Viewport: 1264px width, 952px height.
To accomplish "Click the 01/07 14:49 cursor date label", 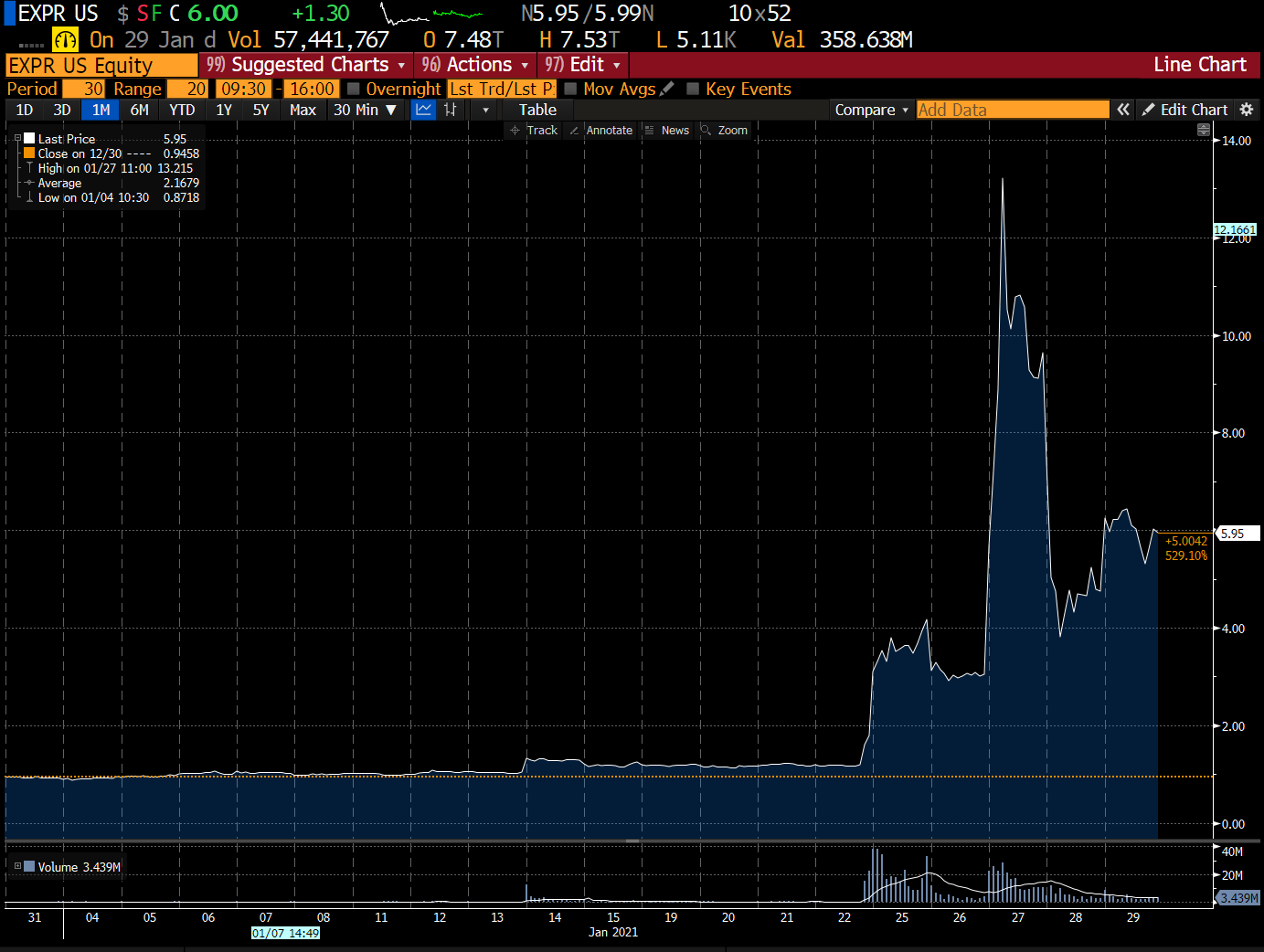I will 285,933.
